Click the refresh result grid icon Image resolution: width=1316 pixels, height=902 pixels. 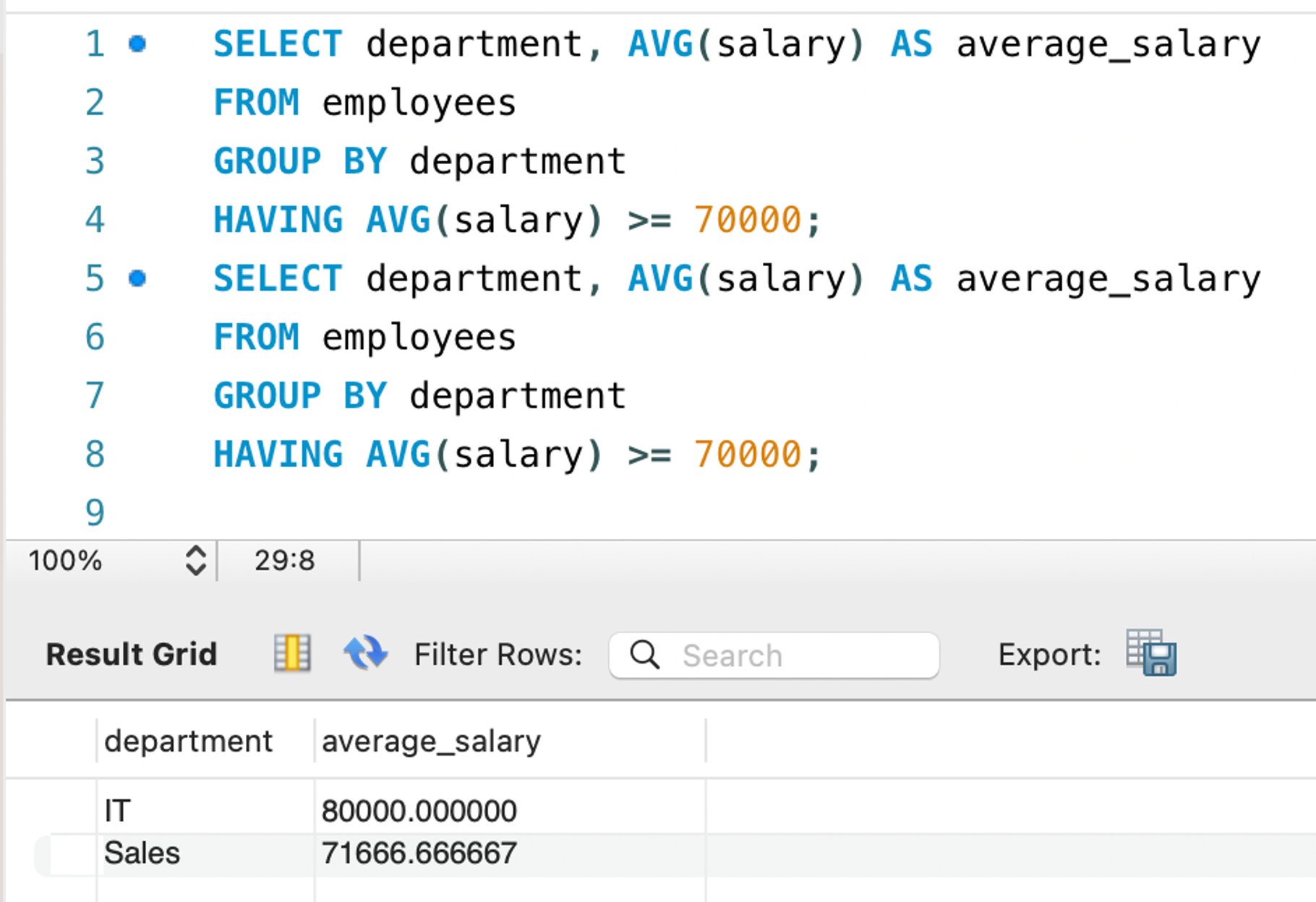point(365,653)
